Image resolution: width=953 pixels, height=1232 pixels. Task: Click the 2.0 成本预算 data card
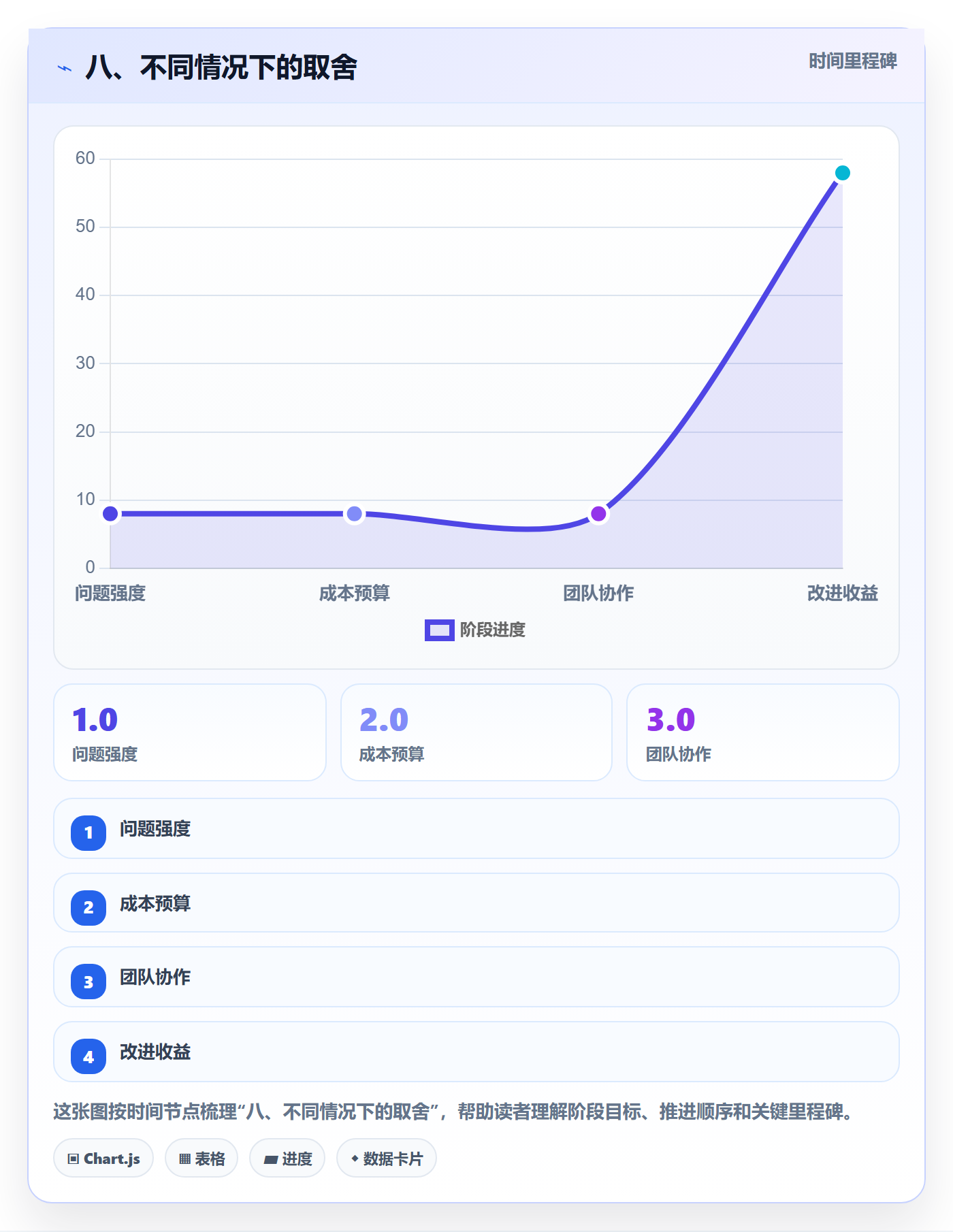(476, 732)
